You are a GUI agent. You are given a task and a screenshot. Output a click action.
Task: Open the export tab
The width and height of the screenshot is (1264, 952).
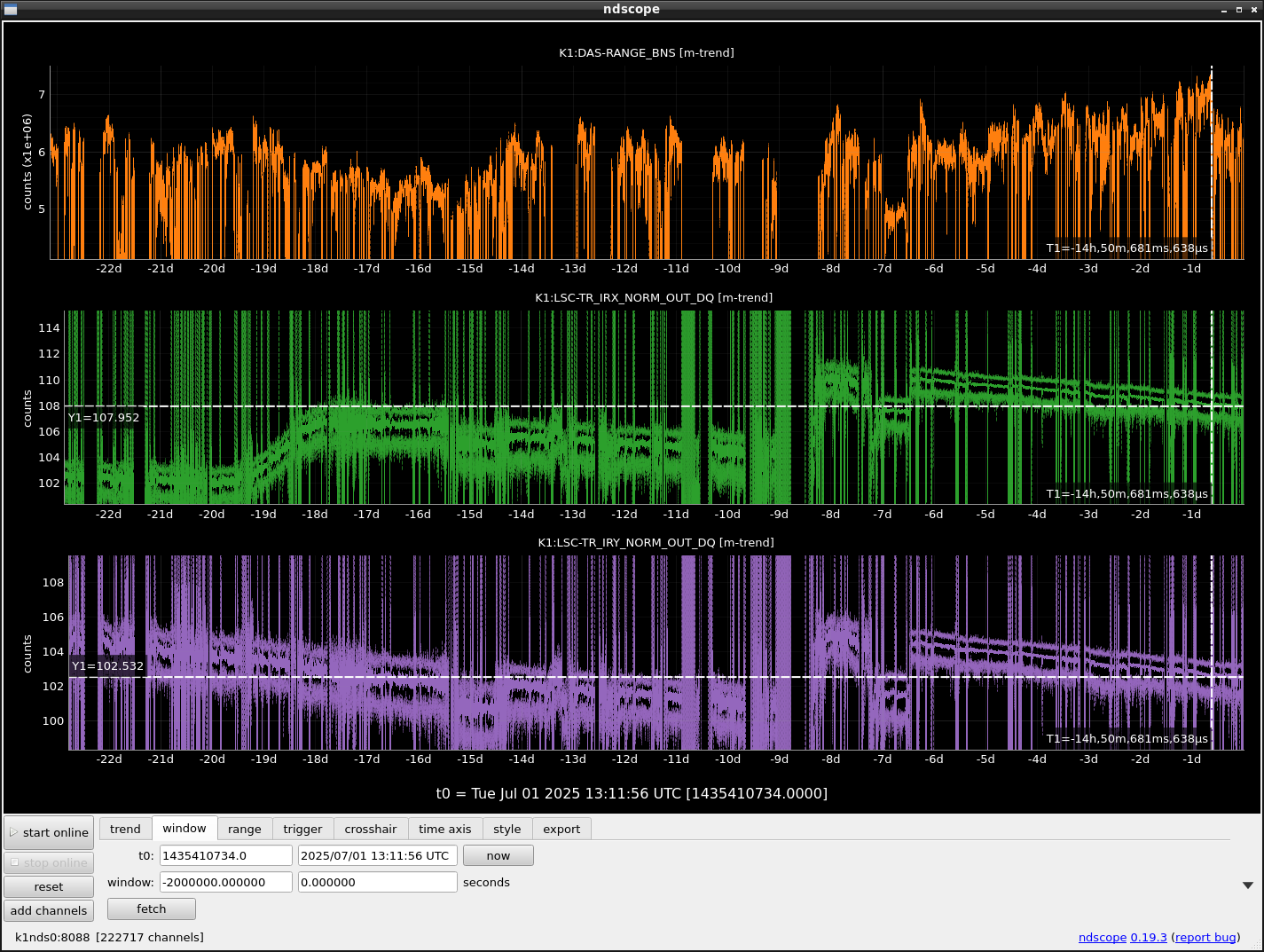561,829
